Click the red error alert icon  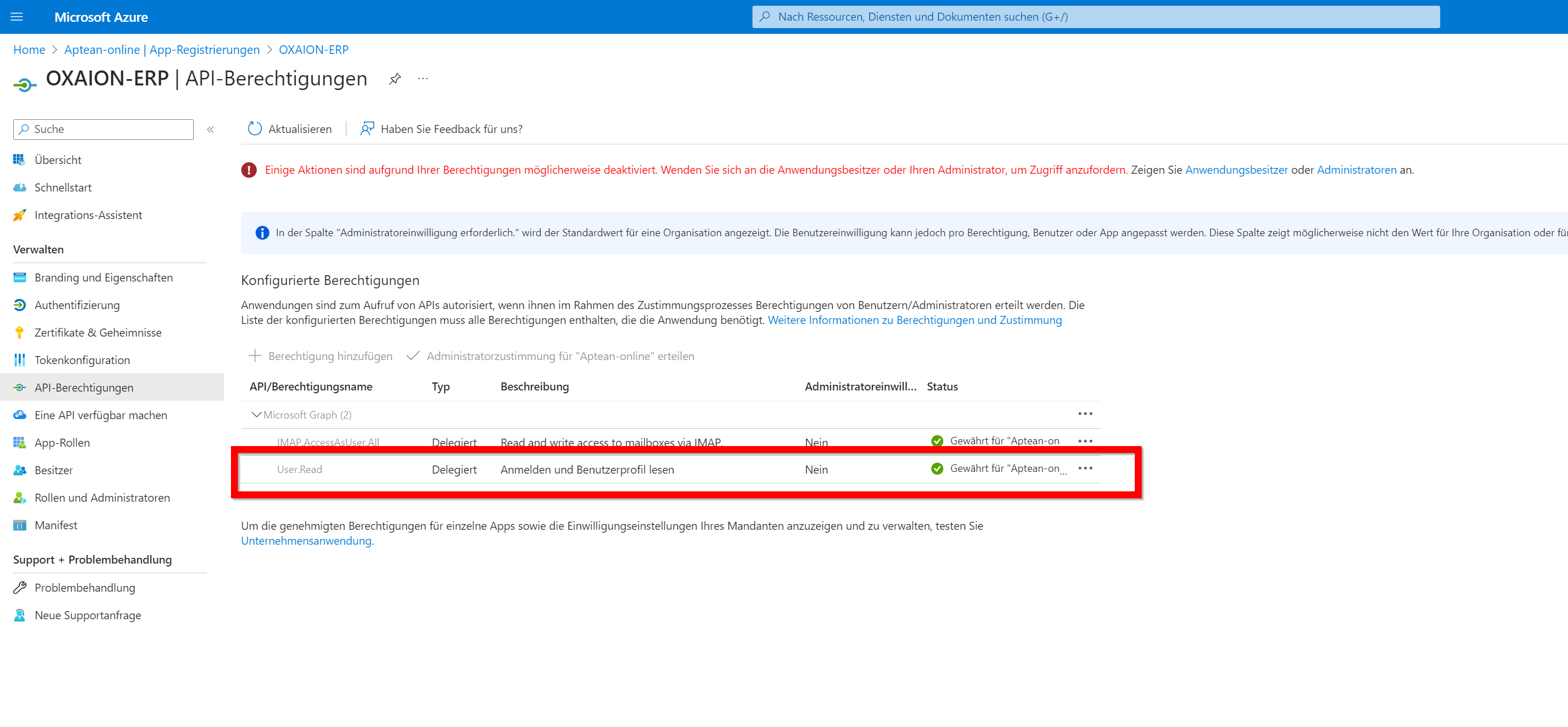click(249, 170)
